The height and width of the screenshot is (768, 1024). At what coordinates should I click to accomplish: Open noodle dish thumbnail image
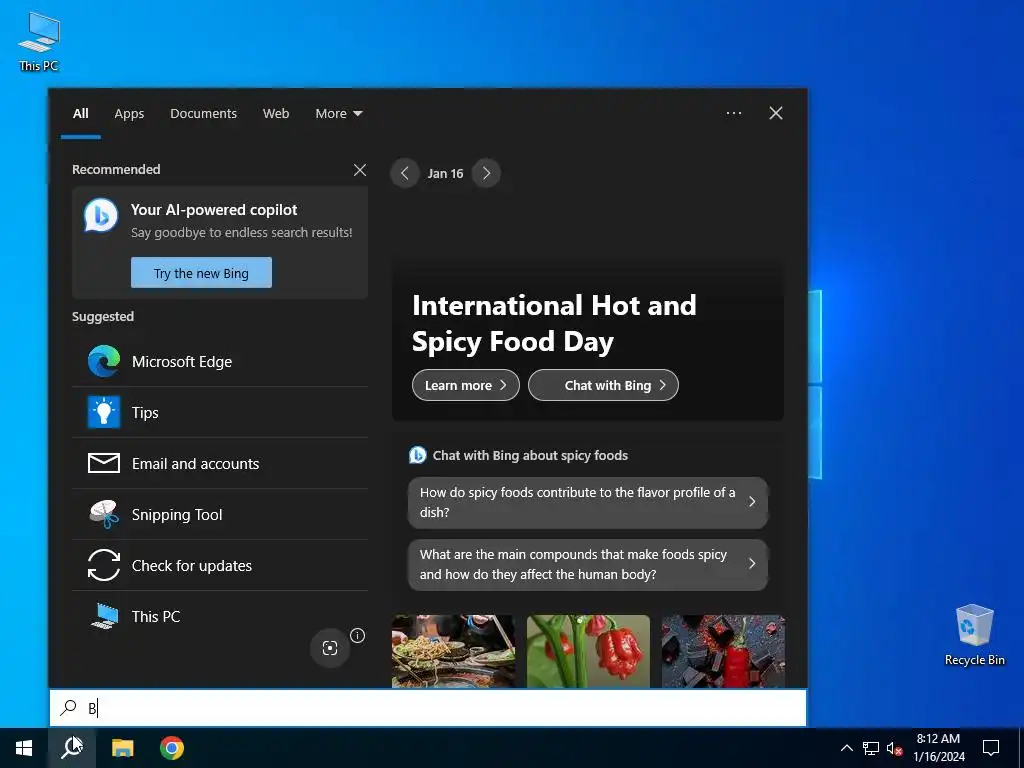tap(453, 651)
